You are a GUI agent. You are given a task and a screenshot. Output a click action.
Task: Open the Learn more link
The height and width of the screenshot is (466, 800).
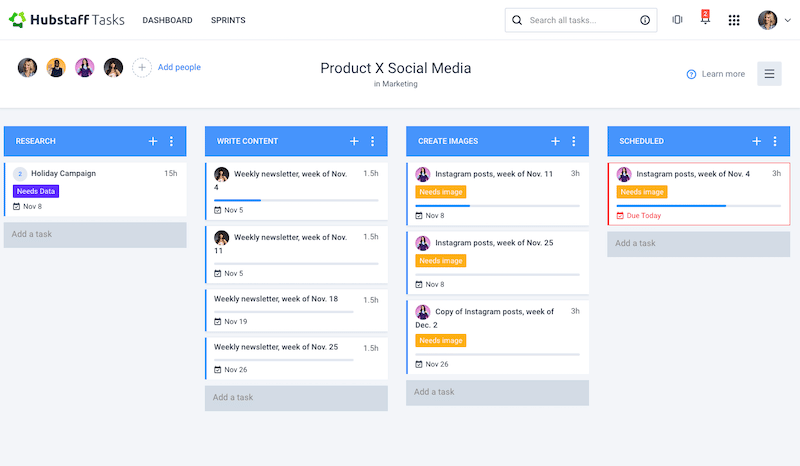[x=722, y=74]
